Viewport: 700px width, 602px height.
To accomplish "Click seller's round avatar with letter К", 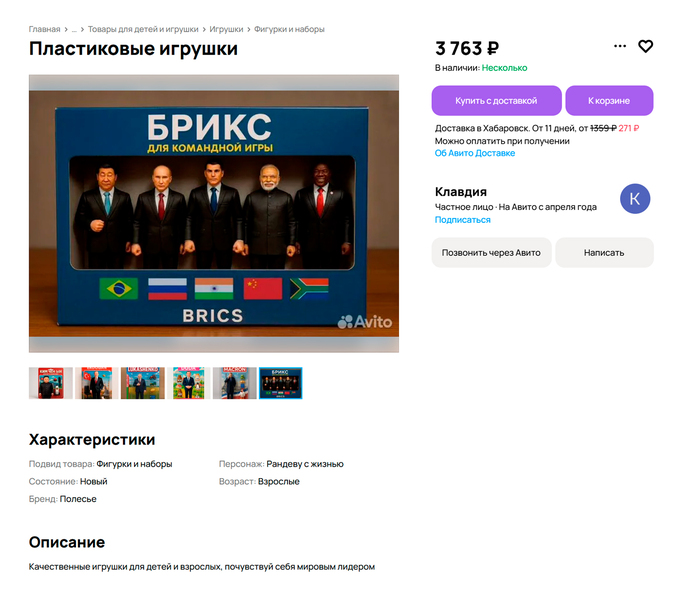I will [x=635, y=199].
